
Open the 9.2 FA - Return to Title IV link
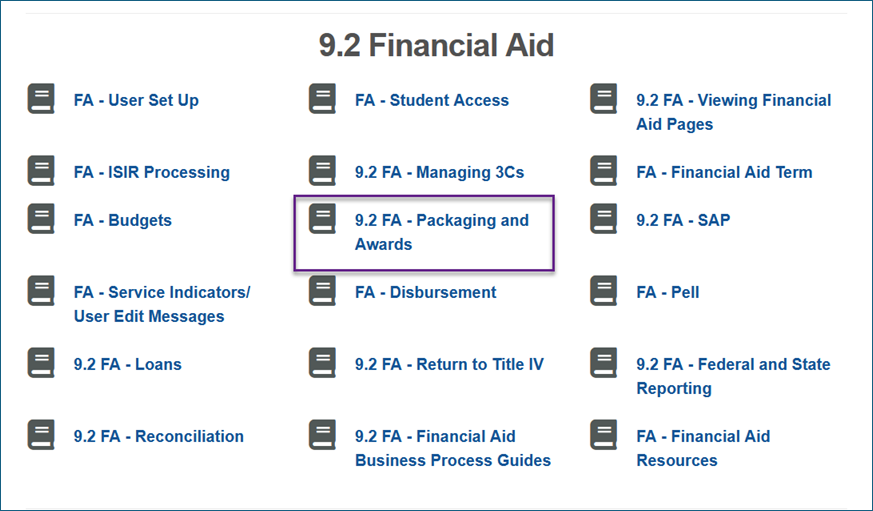pyautogui.click(x=449, y=364)
